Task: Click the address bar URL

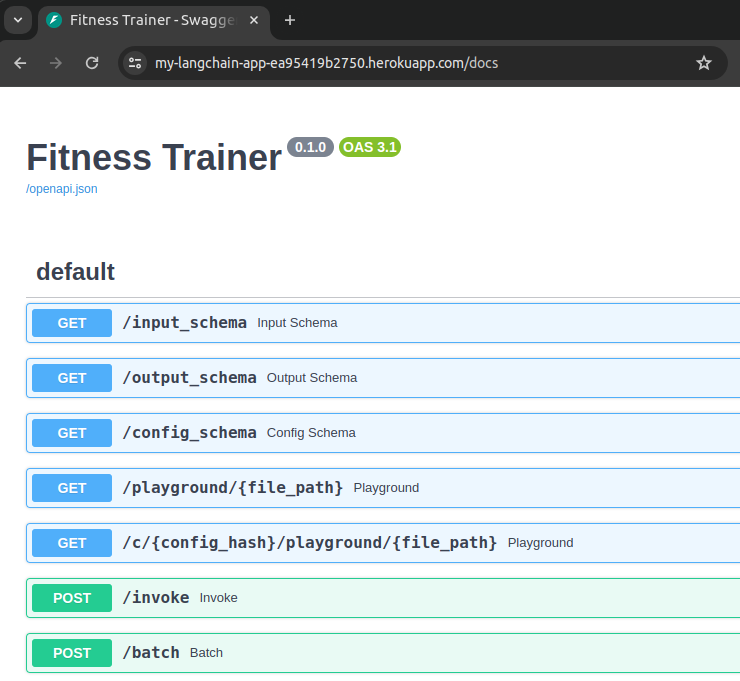Action: coord(327,63)
